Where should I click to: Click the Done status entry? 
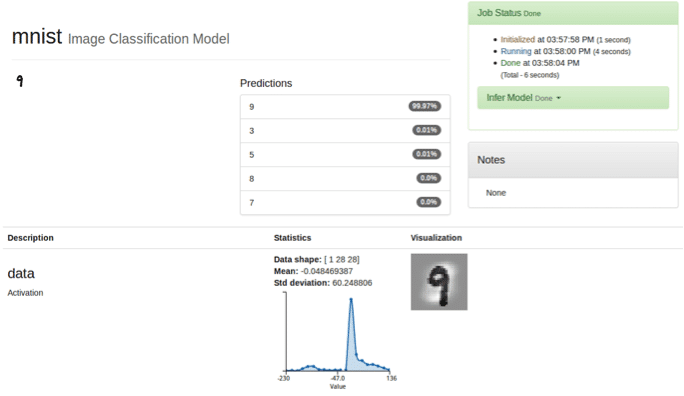click(510, 63)
